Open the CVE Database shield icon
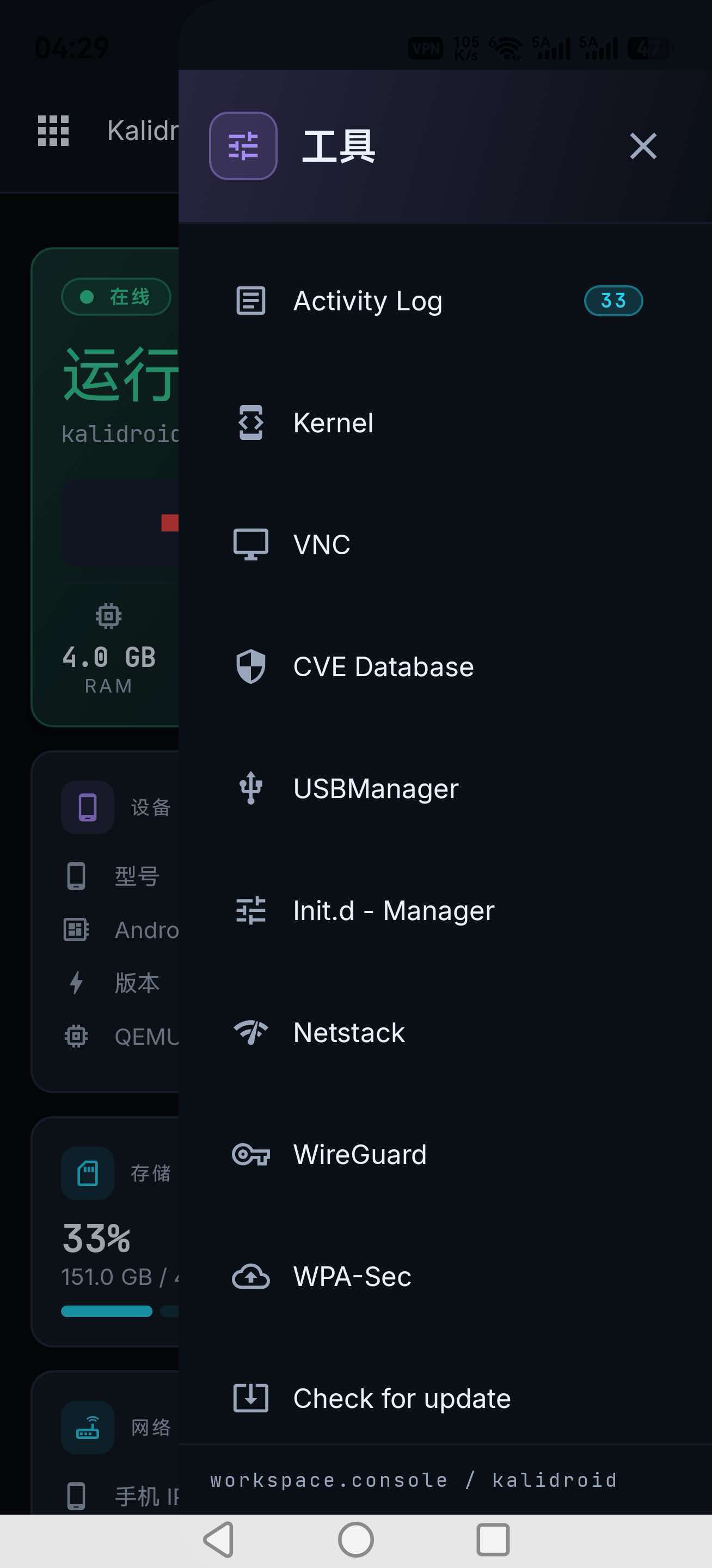The image size is (712, 1568). coord(251,666)
